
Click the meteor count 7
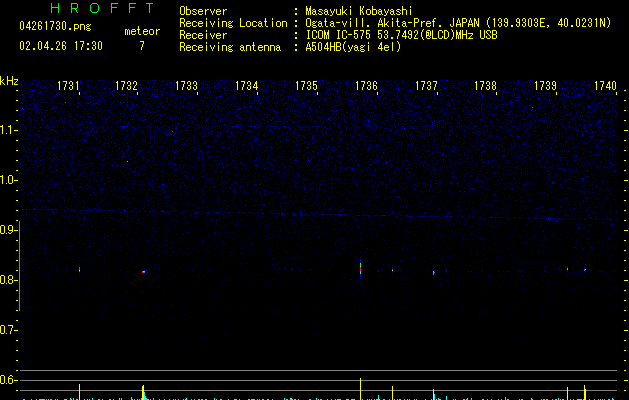[142, 46]
